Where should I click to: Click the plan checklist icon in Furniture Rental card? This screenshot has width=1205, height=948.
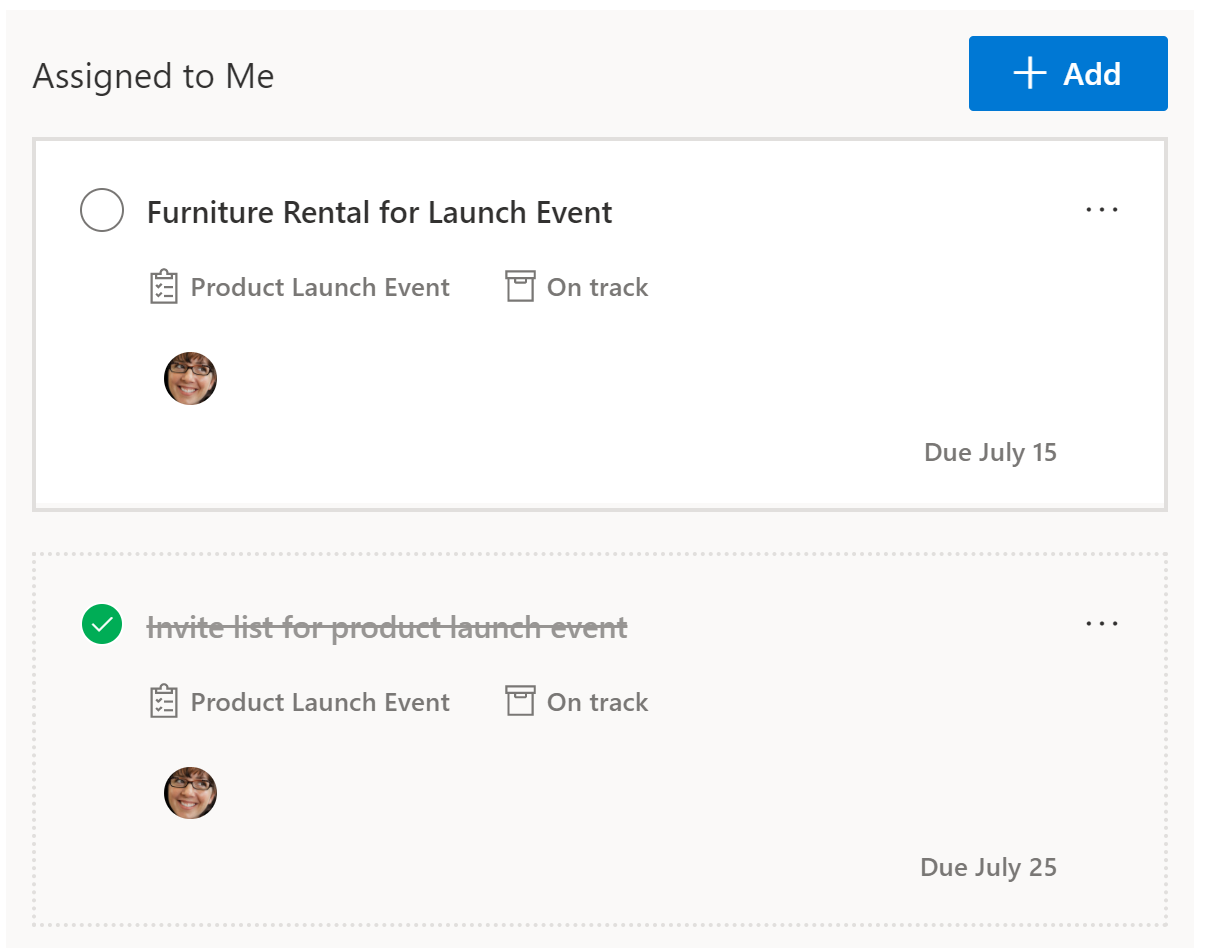163,288
